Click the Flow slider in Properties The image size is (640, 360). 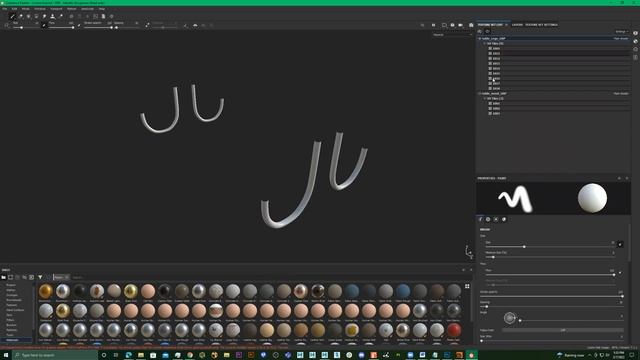549,275
